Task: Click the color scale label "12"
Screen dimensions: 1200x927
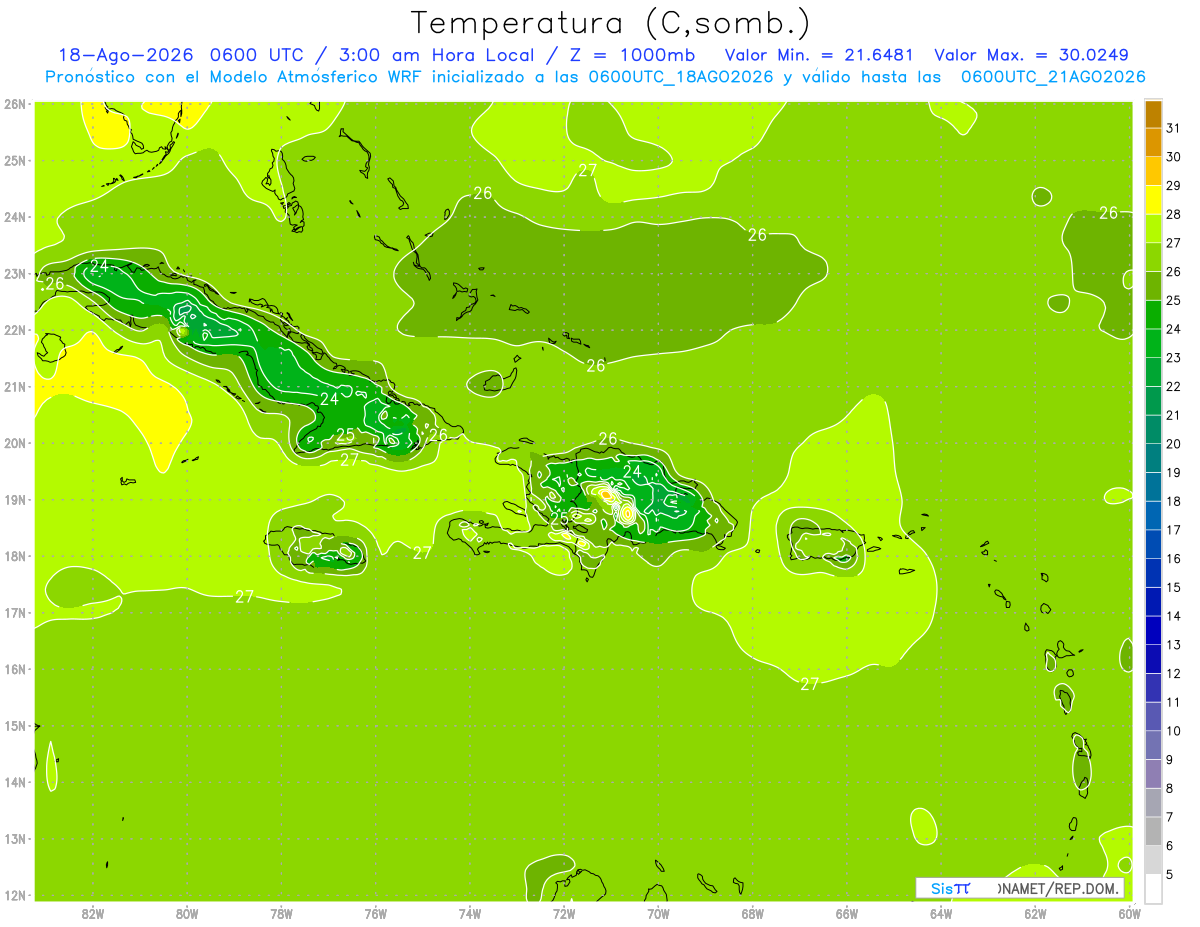Action: [1174, 673]
